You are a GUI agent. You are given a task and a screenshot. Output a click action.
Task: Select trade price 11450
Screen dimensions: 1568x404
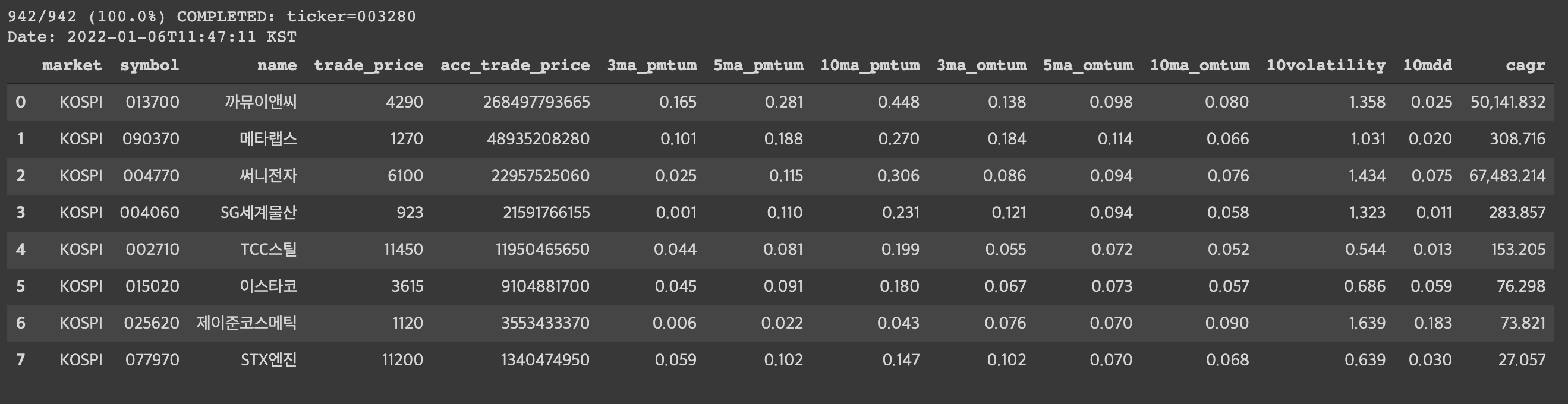[403, 250]
